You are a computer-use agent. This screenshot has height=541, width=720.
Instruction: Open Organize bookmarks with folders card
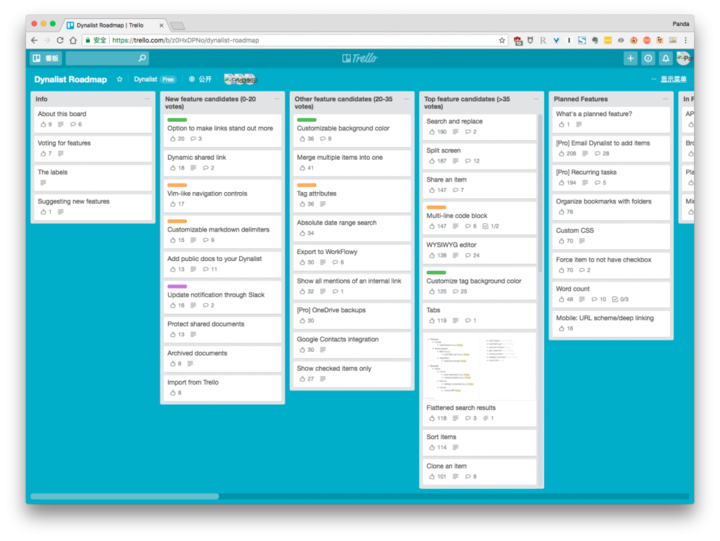coord(611,207)
